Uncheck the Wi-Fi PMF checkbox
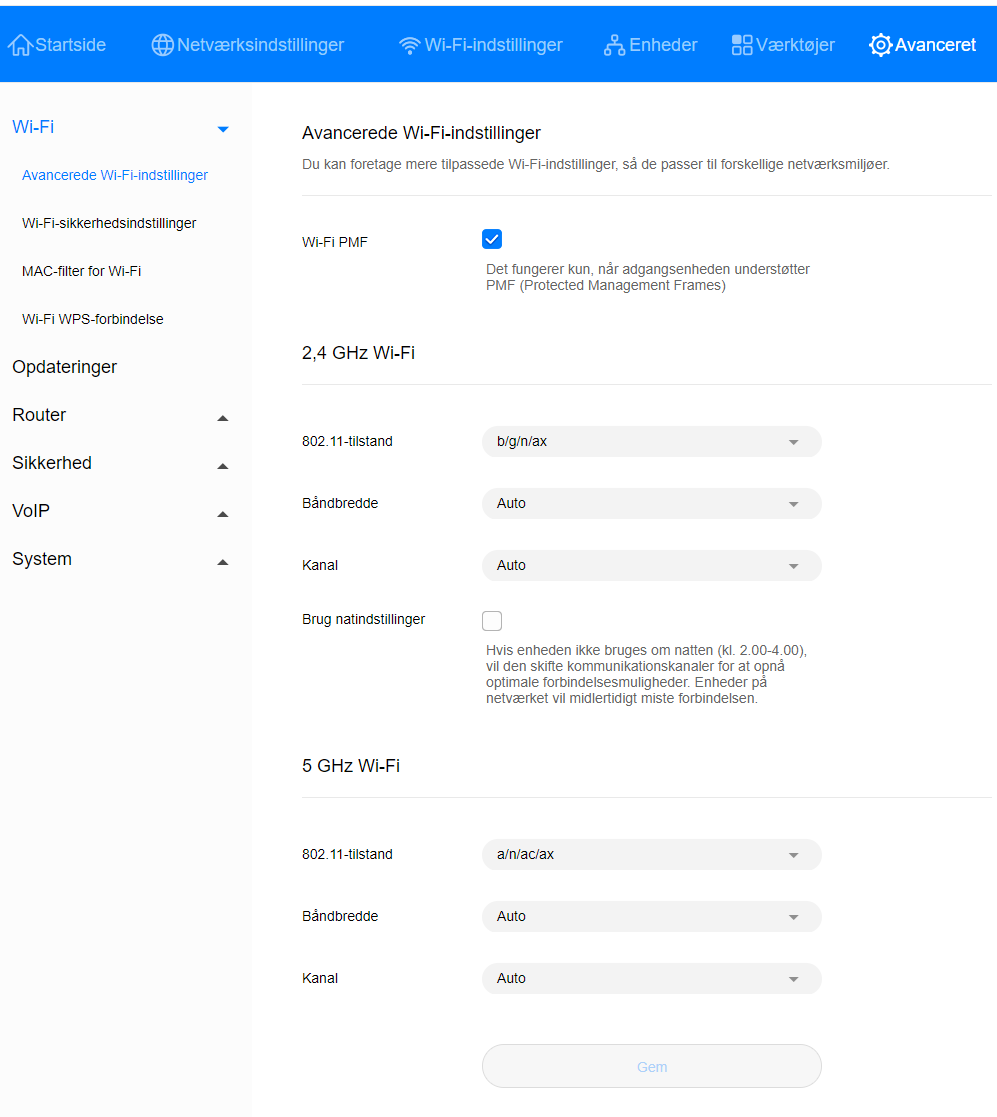The height and width of the screenshot is (1117, 997). tap(492, 239)
